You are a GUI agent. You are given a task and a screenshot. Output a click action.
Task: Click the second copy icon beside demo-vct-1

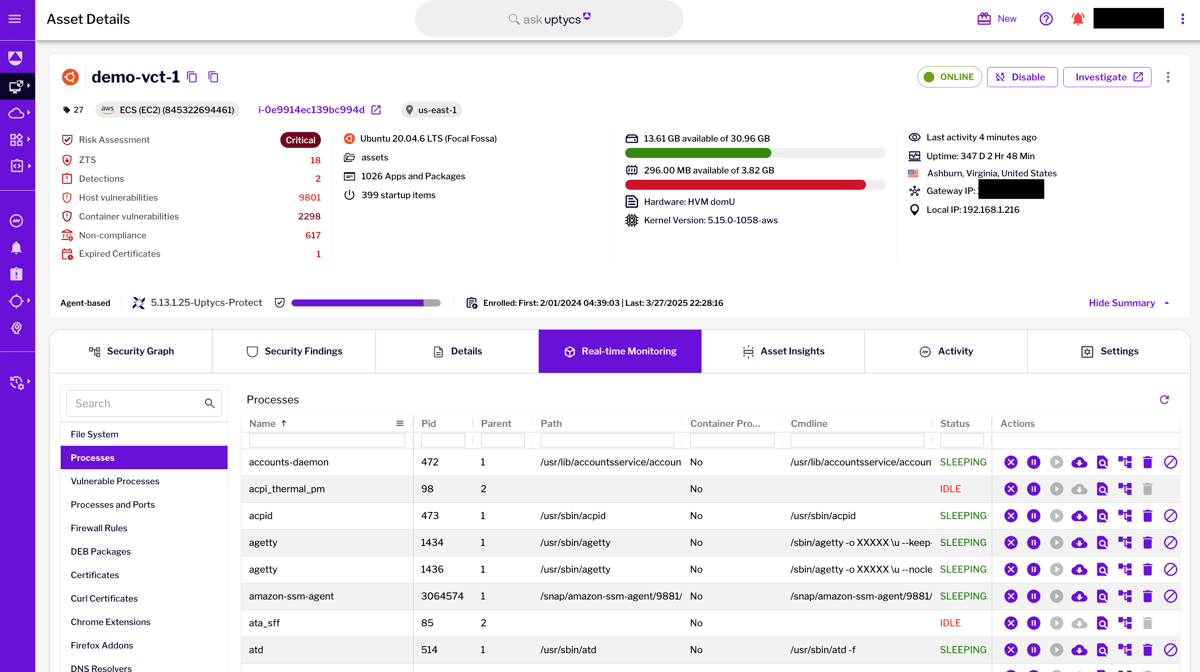[213, 77]
